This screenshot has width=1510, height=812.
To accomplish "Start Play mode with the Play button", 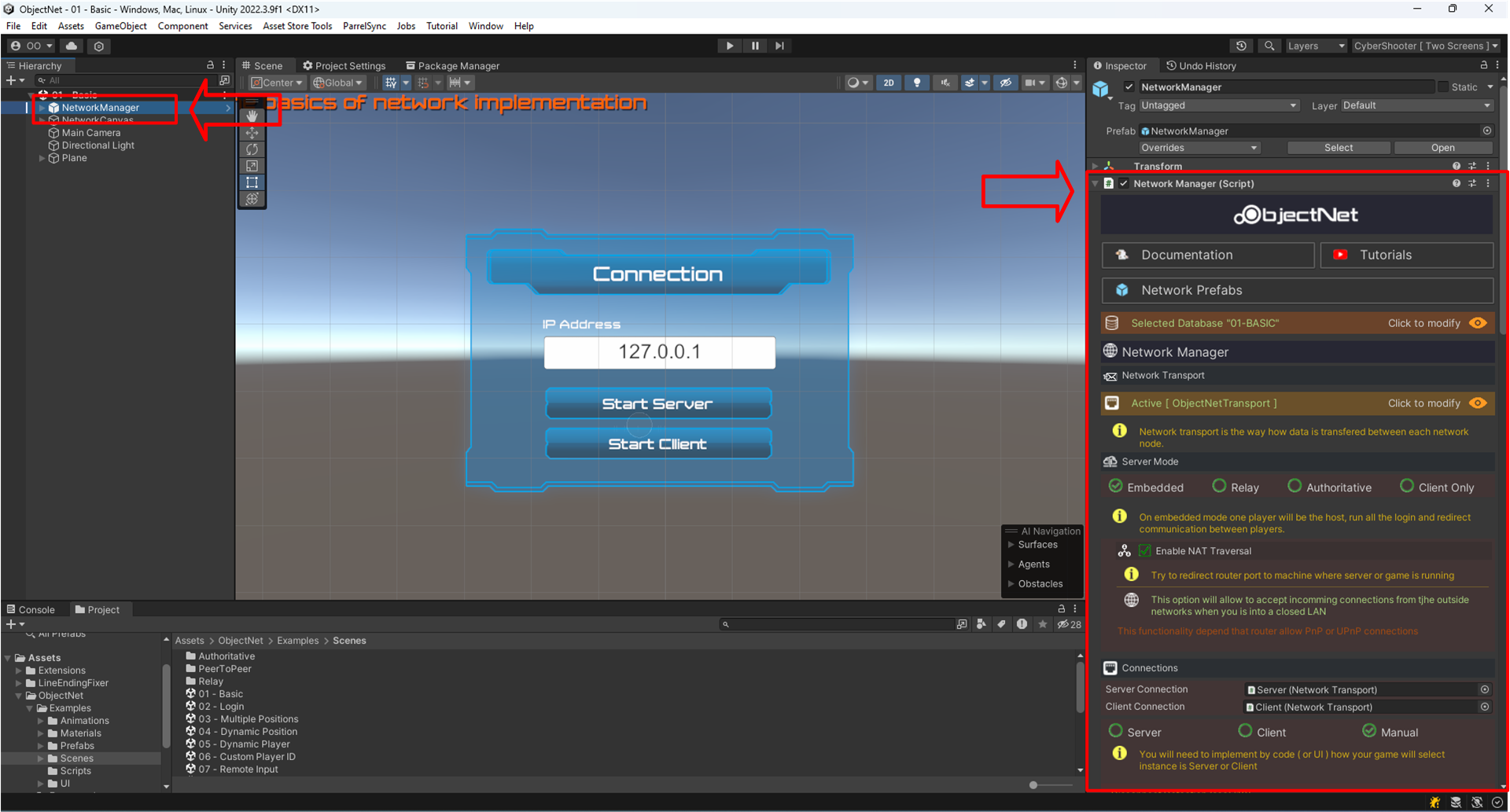I will (730, 46).
